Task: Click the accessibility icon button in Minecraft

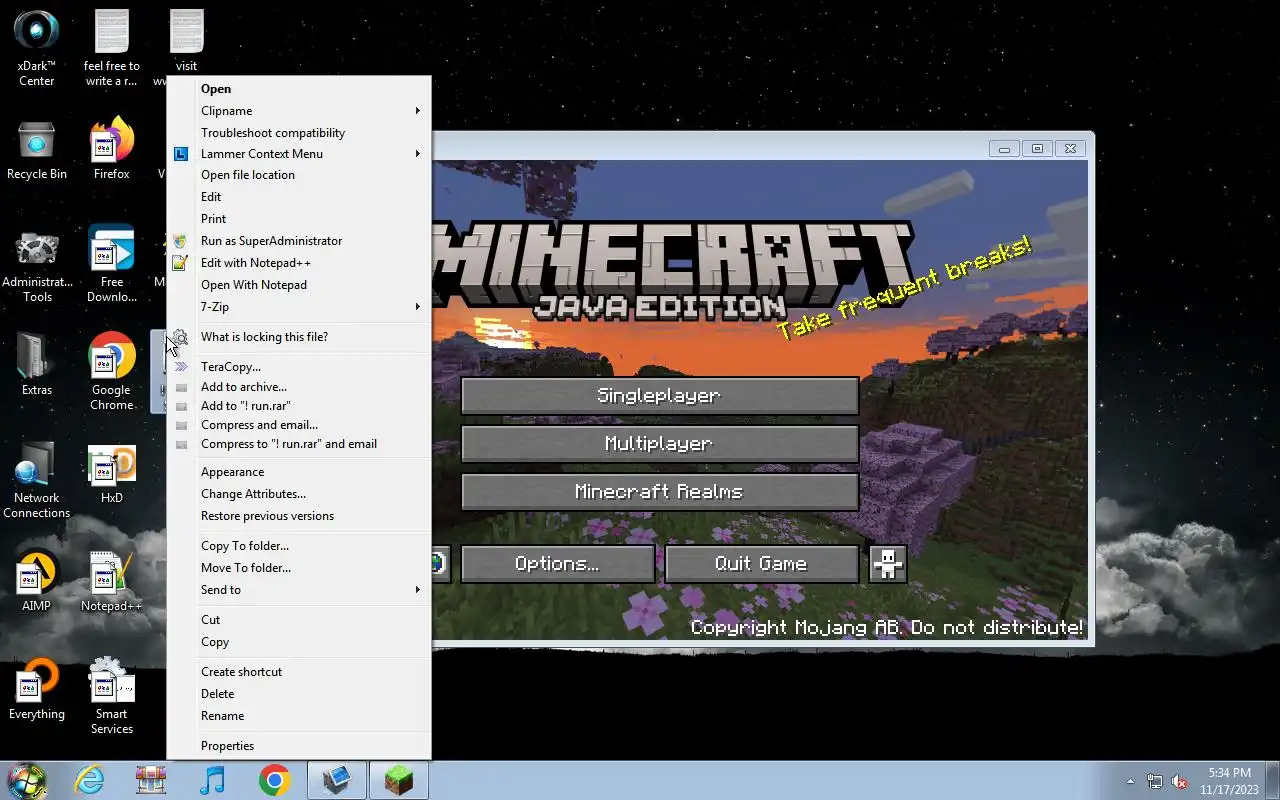Action: [x=888, y=563]
